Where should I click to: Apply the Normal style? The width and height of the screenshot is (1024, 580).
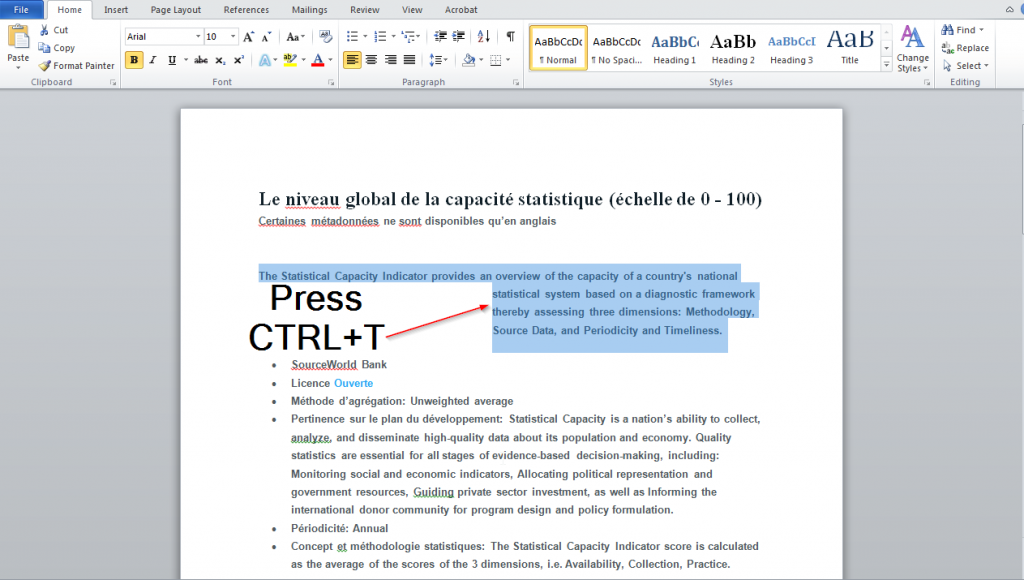point(558,48)
